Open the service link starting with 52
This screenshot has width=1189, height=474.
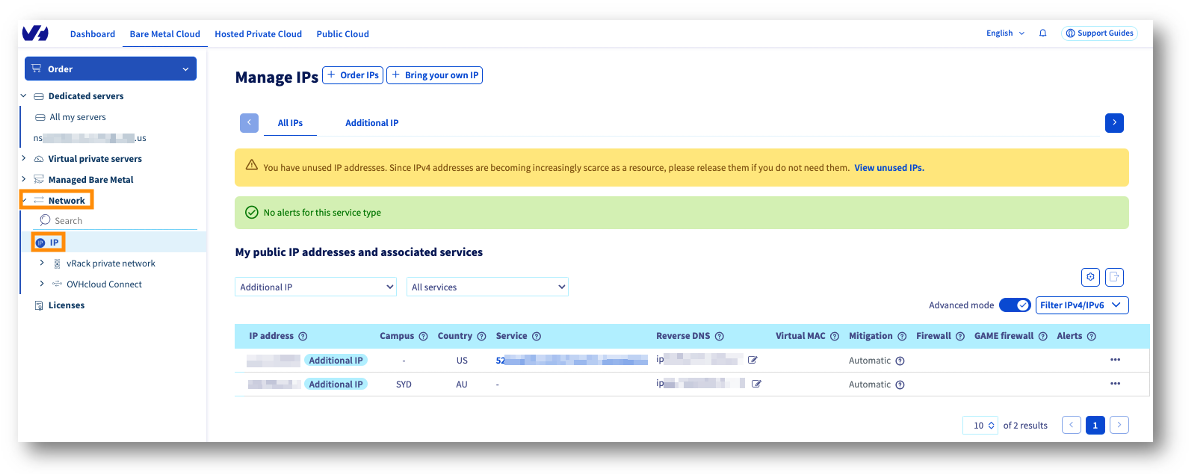click(x=572, y=361)
